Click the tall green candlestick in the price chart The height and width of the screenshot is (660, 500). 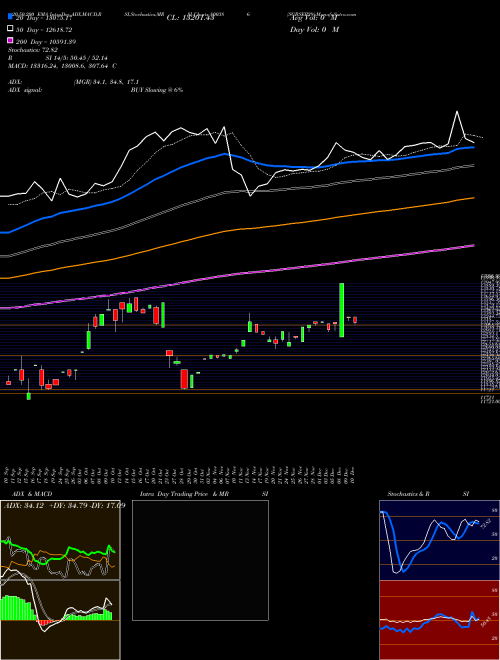pyautogui.click(x=342, y=310)
